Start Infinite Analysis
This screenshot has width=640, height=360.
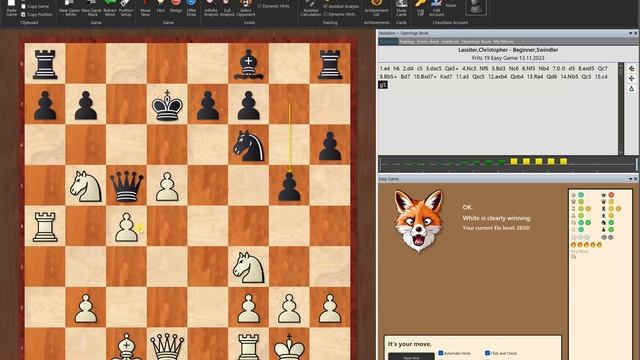tap(211, 8)
